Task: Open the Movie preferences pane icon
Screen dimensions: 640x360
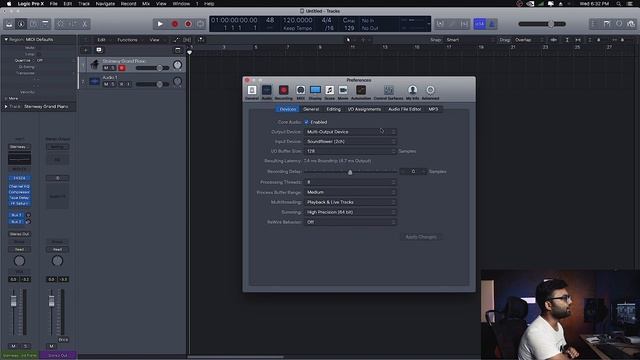Action: point(343,92)
